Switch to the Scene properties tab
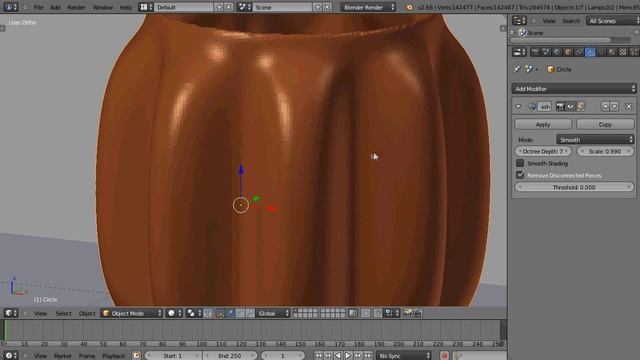Viewport: 640px width, 360px height. (546, 52)
